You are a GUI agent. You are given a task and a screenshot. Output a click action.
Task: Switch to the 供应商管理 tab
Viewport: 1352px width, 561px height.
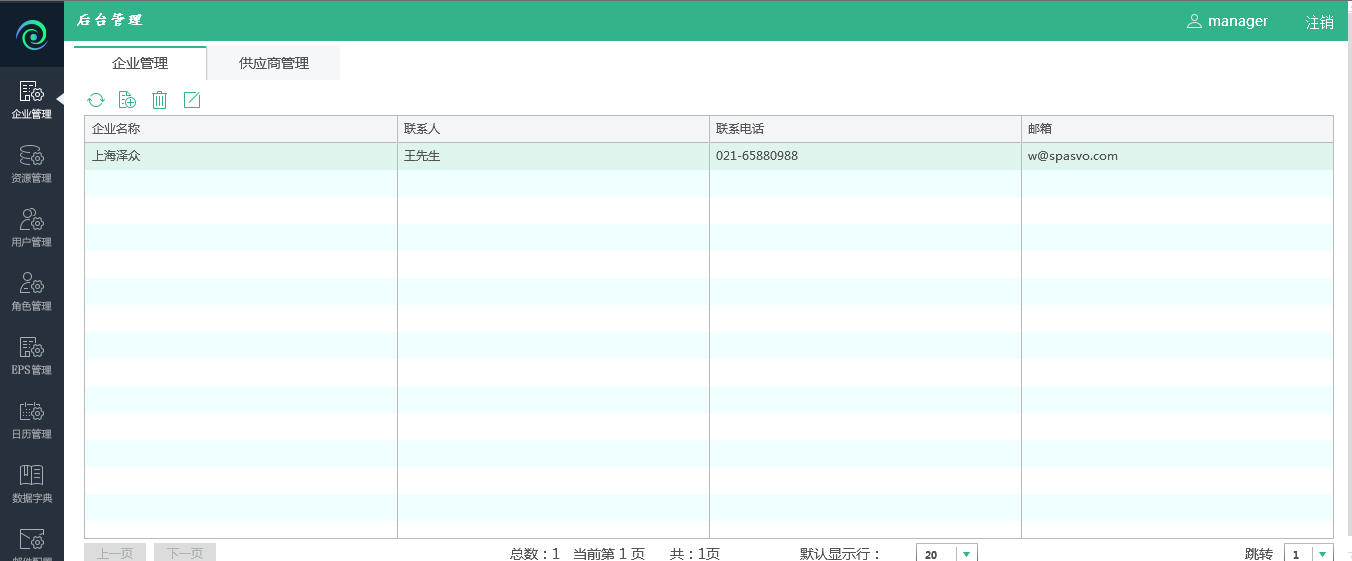(x=274, y=63)
